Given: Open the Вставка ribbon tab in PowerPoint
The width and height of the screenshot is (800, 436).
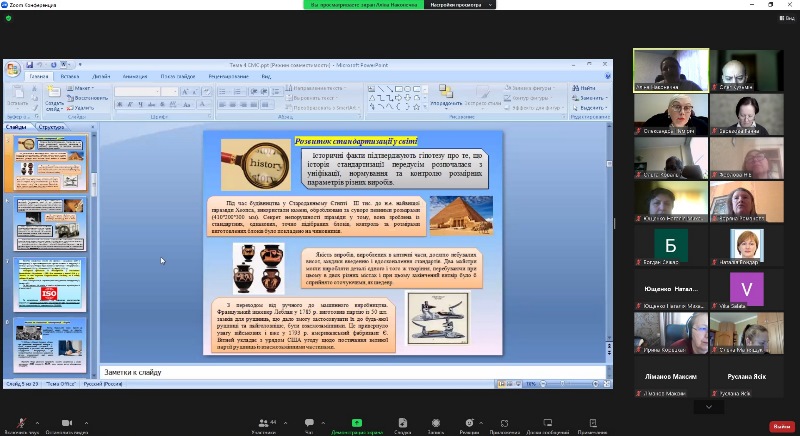Looking at the screenshot, I should pos(69,76).
